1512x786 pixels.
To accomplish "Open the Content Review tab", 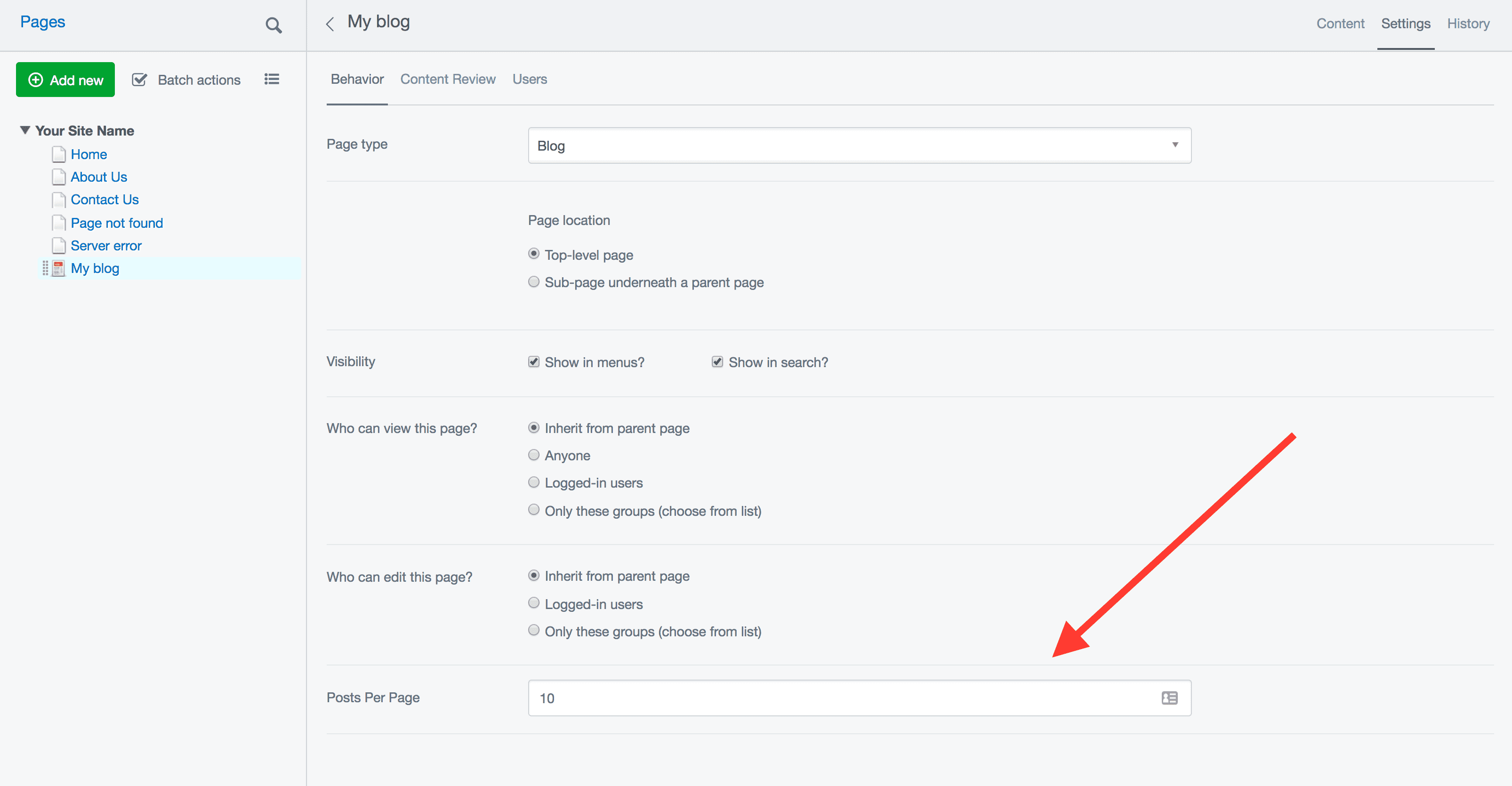I will (x=448, y=79).
